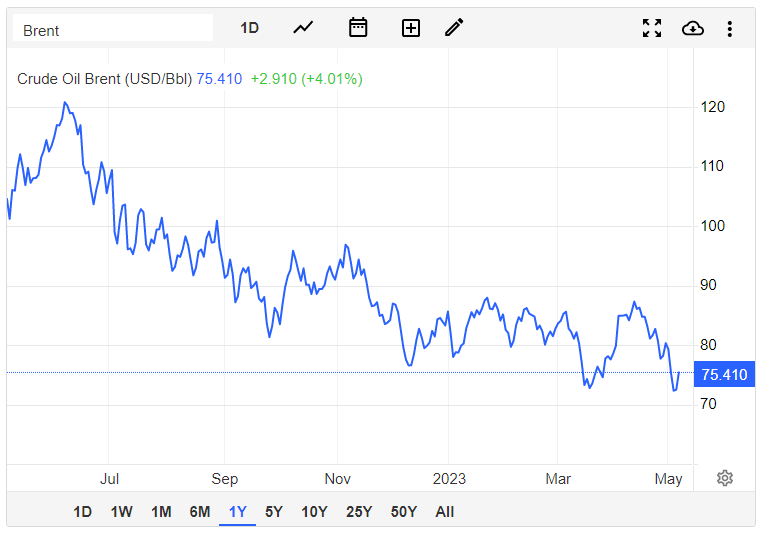This screenshot has width=772, height=541.
Task: Change chart type with line icon
Action: tap(303, 28)
